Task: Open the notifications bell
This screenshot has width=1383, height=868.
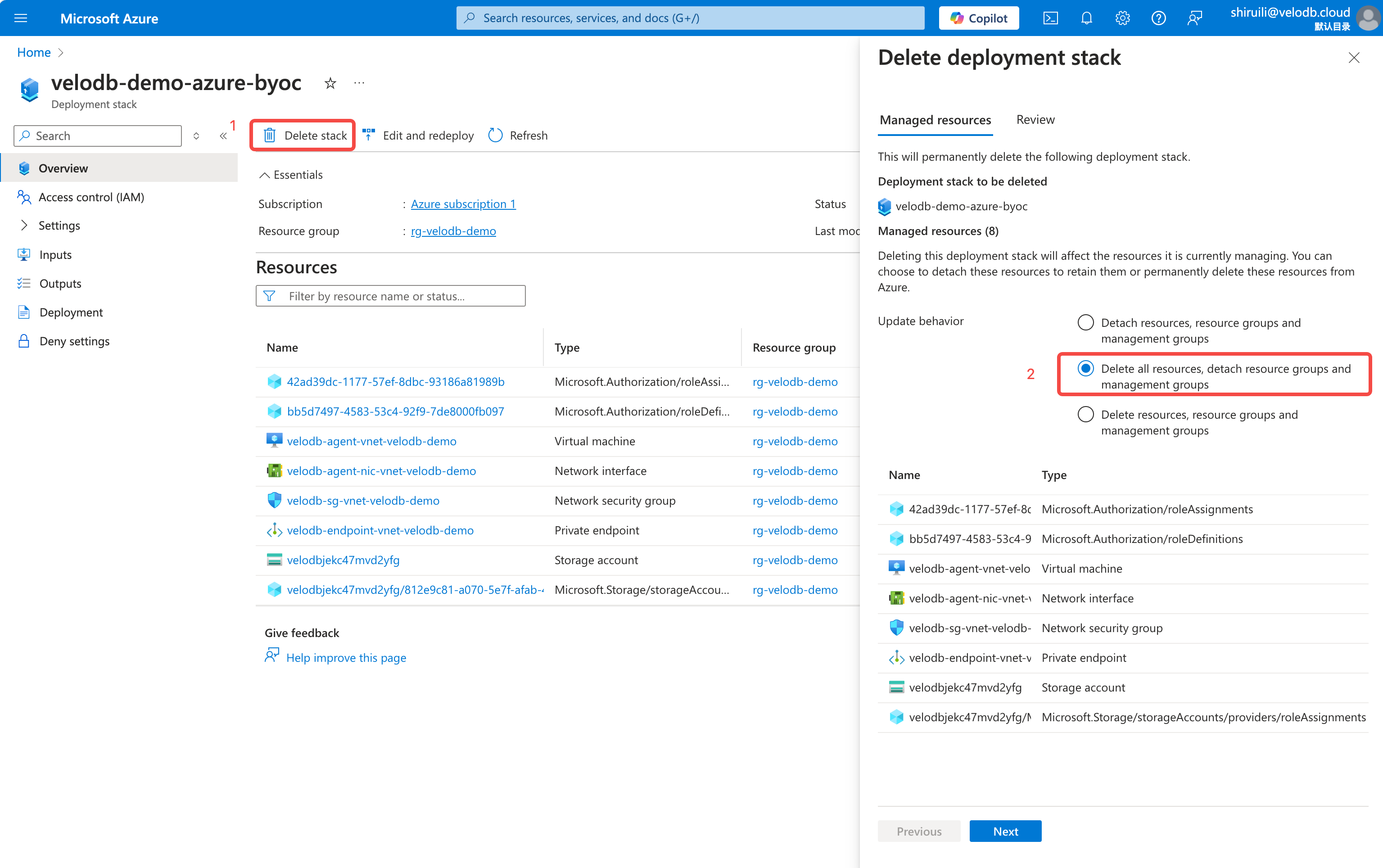Action: 1086,18
